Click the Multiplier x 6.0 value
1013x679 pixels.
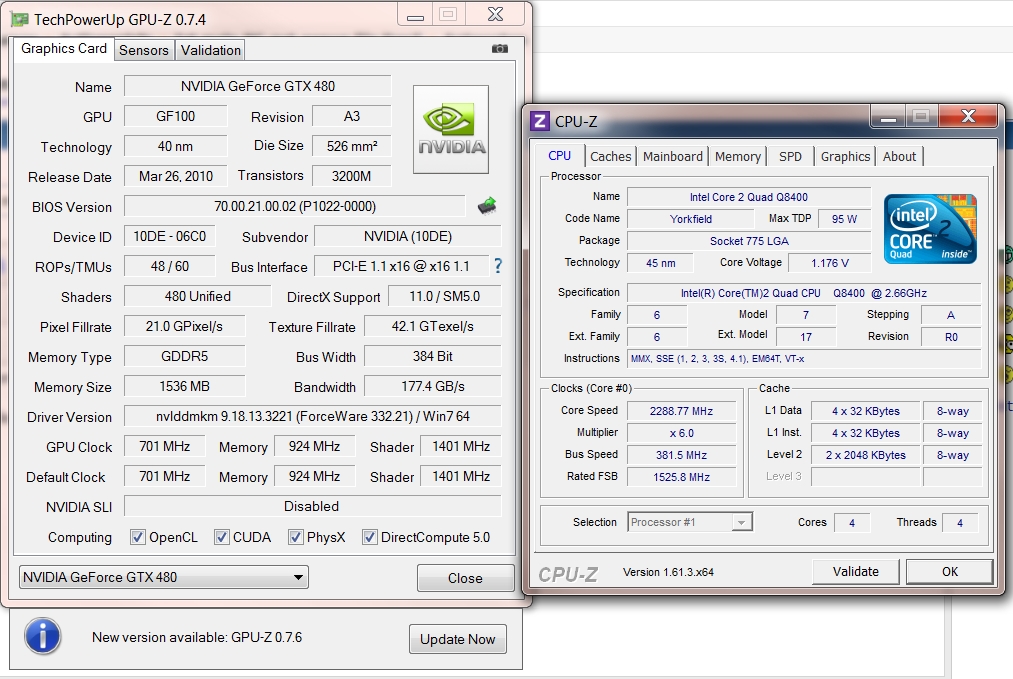pos(682,433)
